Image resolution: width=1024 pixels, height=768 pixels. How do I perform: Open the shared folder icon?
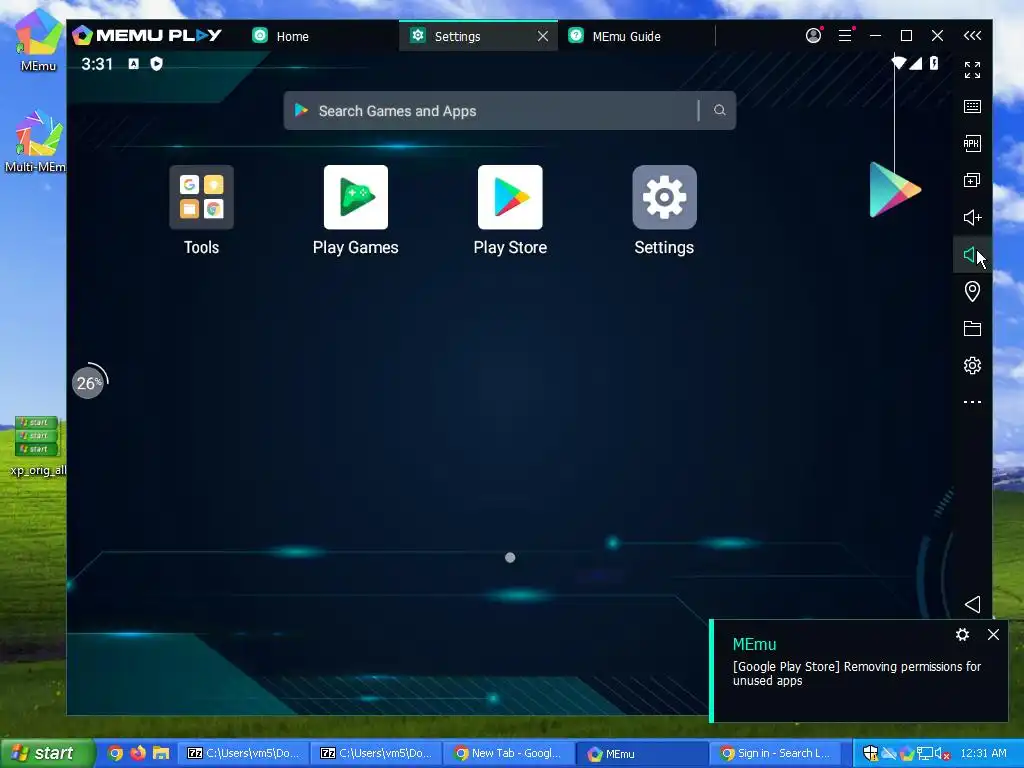[x=972, y=328]
